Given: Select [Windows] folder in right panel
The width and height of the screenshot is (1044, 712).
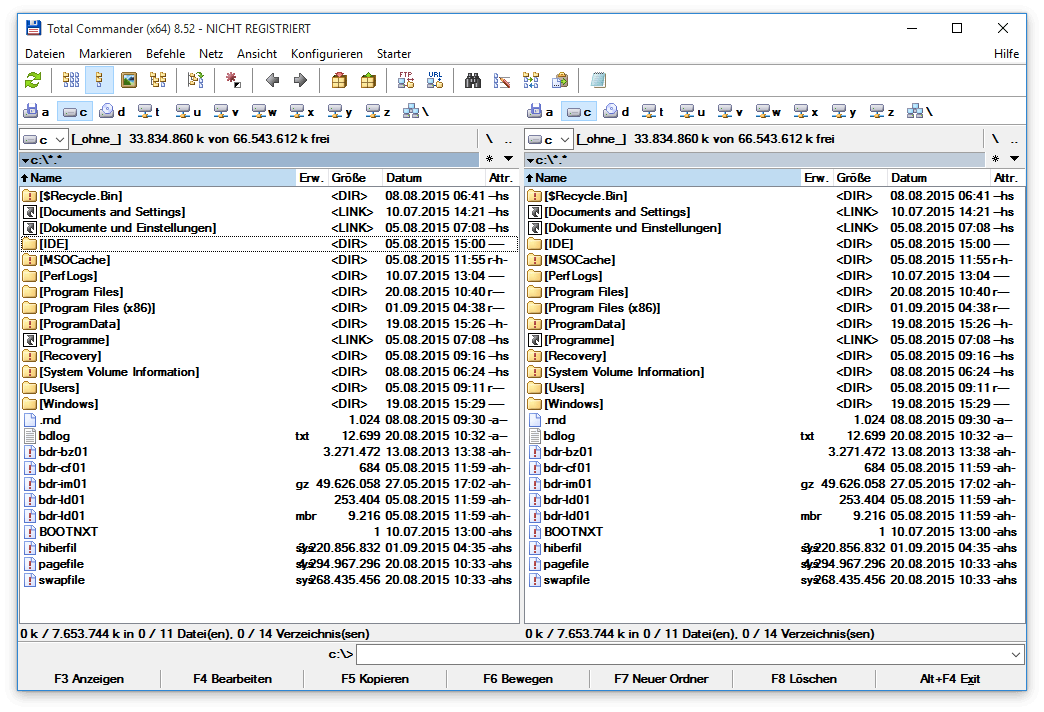Looking at the screenshot, I should point(774,404).
